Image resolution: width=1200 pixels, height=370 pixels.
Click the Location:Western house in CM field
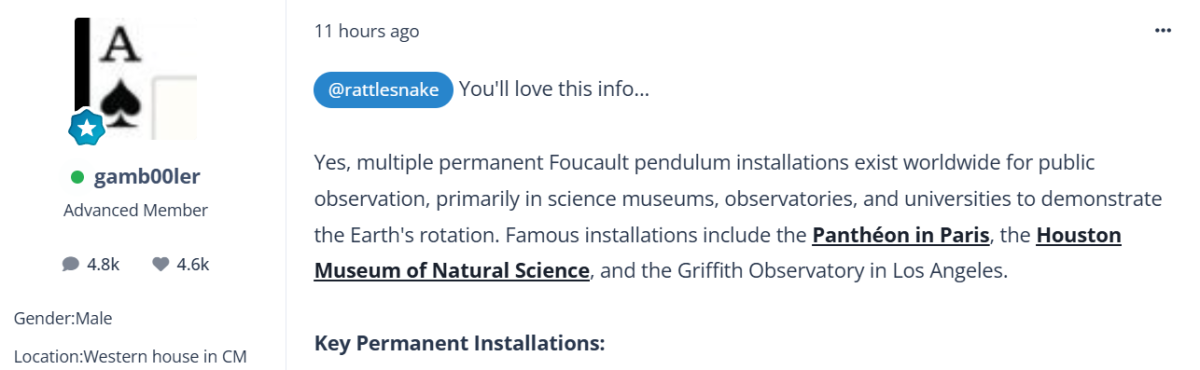130,356
